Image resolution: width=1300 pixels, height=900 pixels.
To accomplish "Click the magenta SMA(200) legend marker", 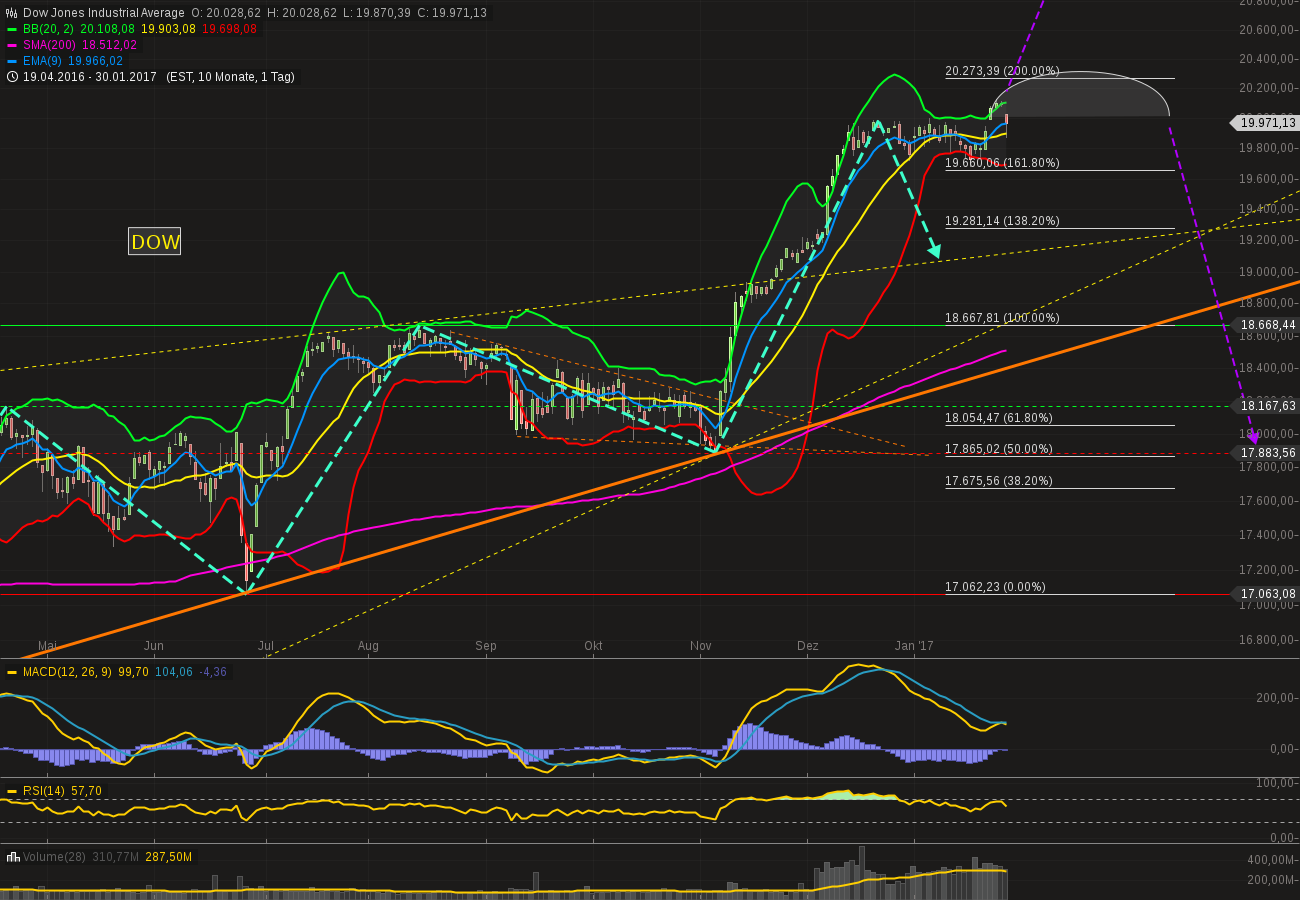I will click(12, 45).
